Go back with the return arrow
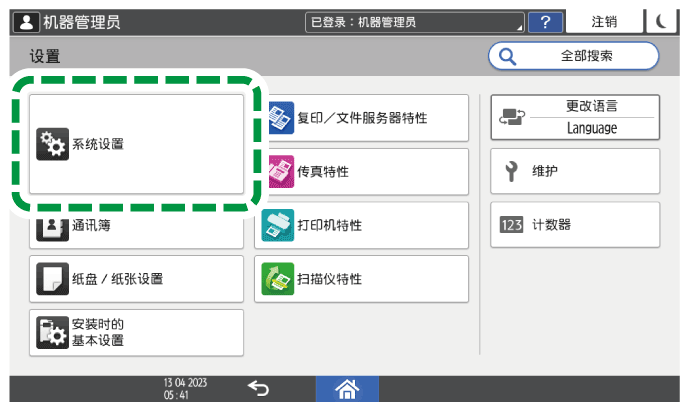Screen dimensions: 690x407 [258, 389]
